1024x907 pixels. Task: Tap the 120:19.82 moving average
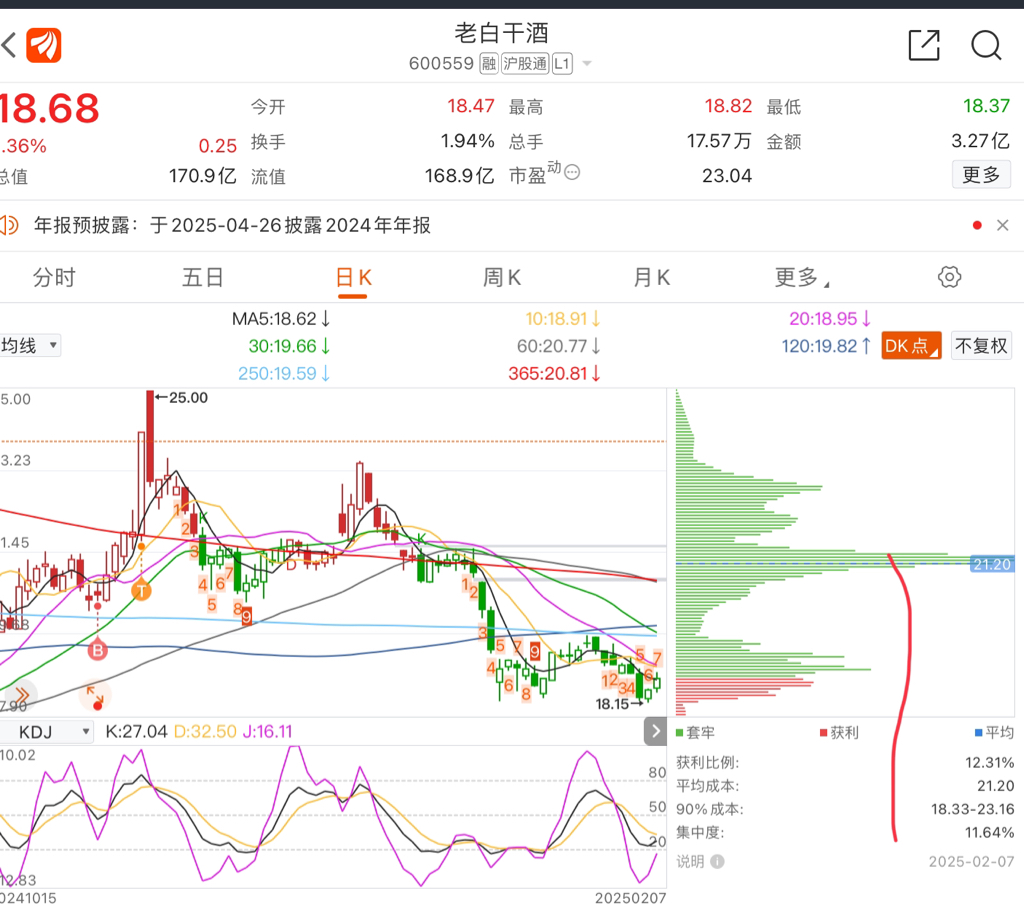tap(826, 346)
